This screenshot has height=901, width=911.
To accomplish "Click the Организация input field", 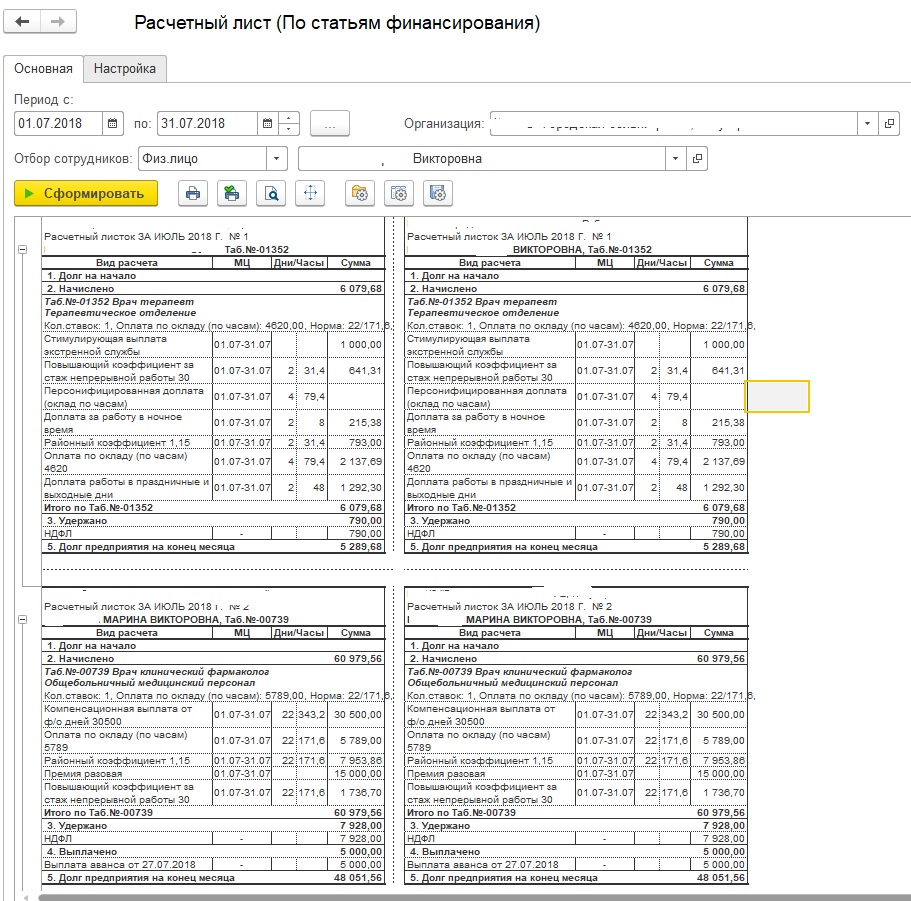I will 673,123.
